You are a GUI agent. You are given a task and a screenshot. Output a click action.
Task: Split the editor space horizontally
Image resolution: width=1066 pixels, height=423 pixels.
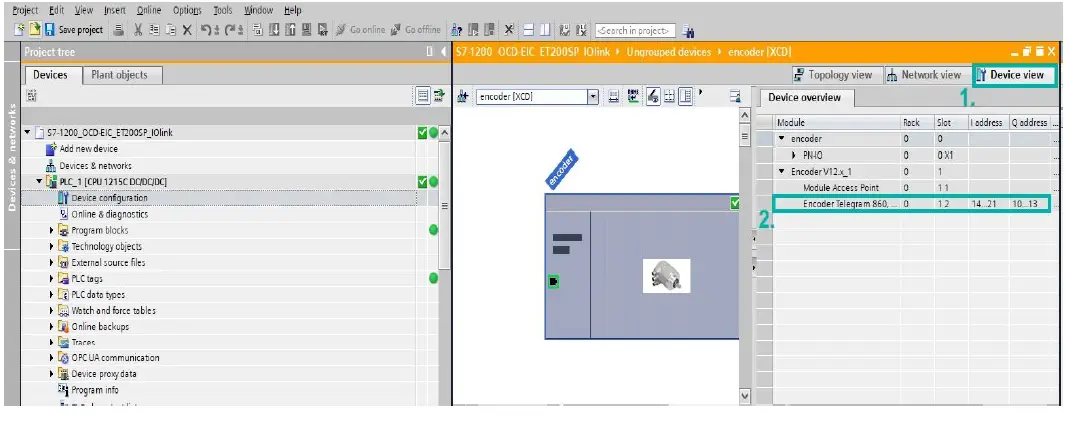[530, 30]
